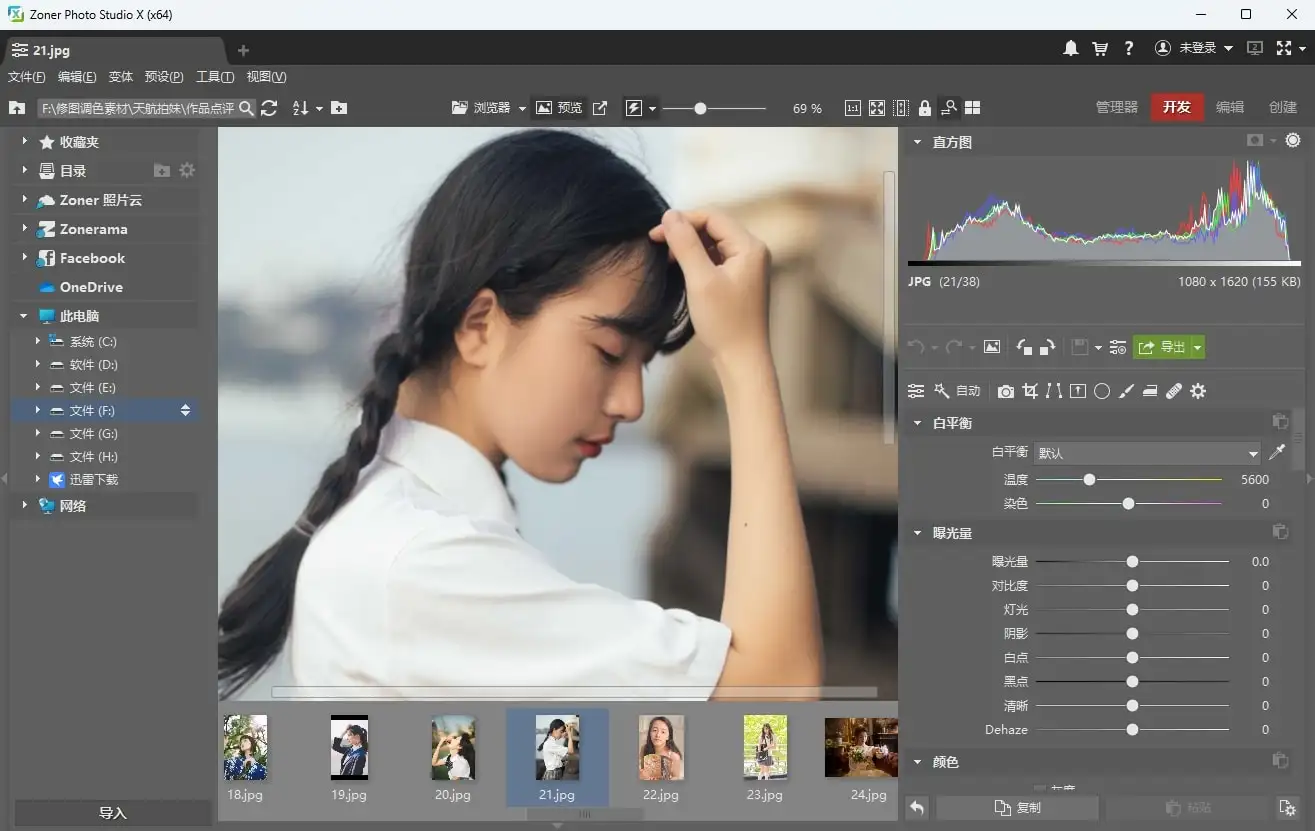
Task: Click the white balance eyedropper
Action: tap(1277, 452)
